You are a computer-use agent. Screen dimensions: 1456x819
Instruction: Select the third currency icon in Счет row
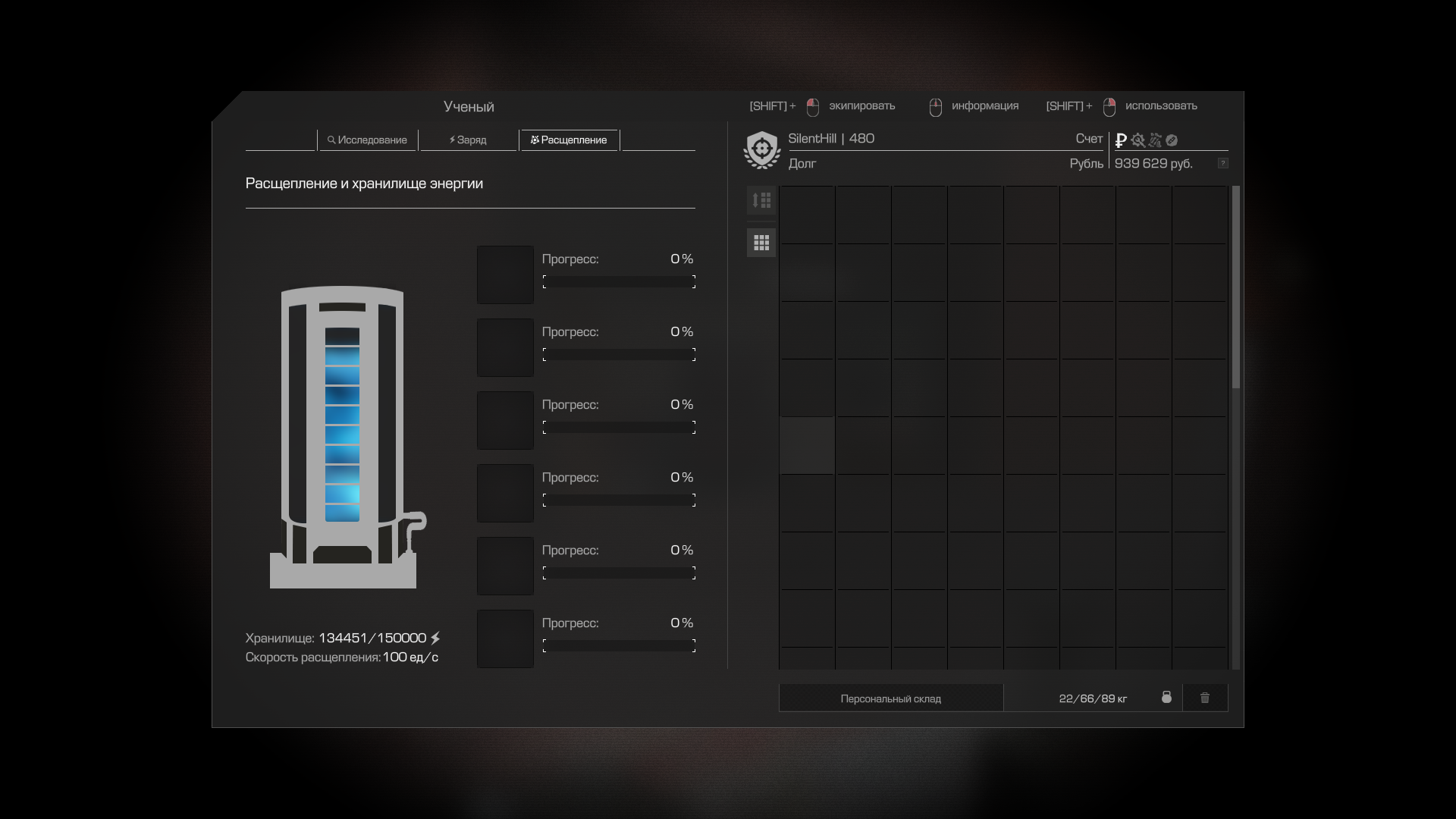(1155, 140)
